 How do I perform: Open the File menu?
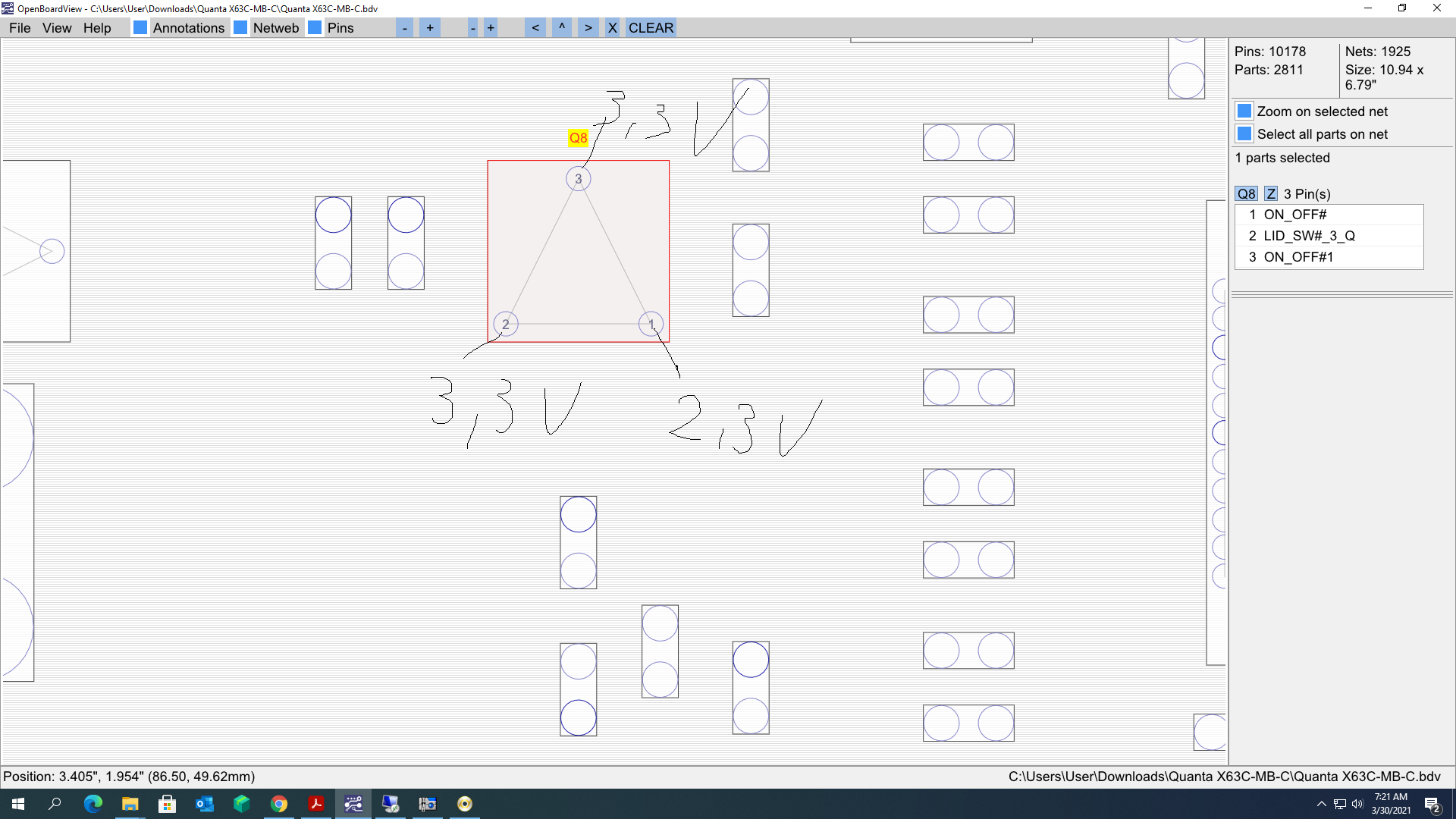tap(20, 28)
